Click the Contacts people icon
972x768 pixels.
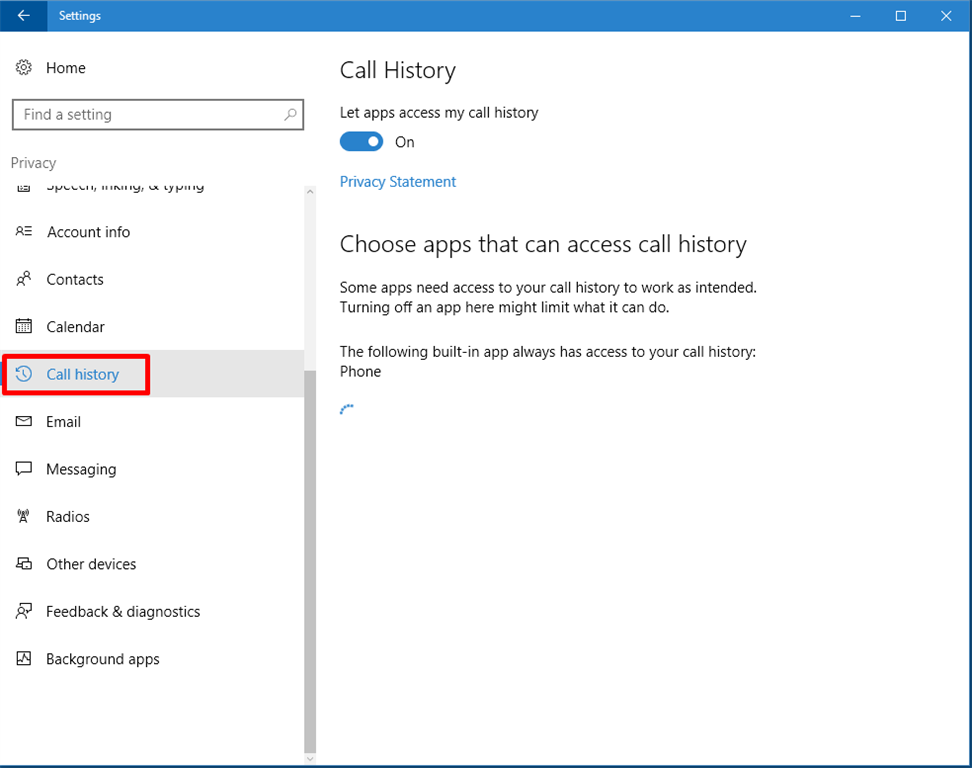(24, 280)
